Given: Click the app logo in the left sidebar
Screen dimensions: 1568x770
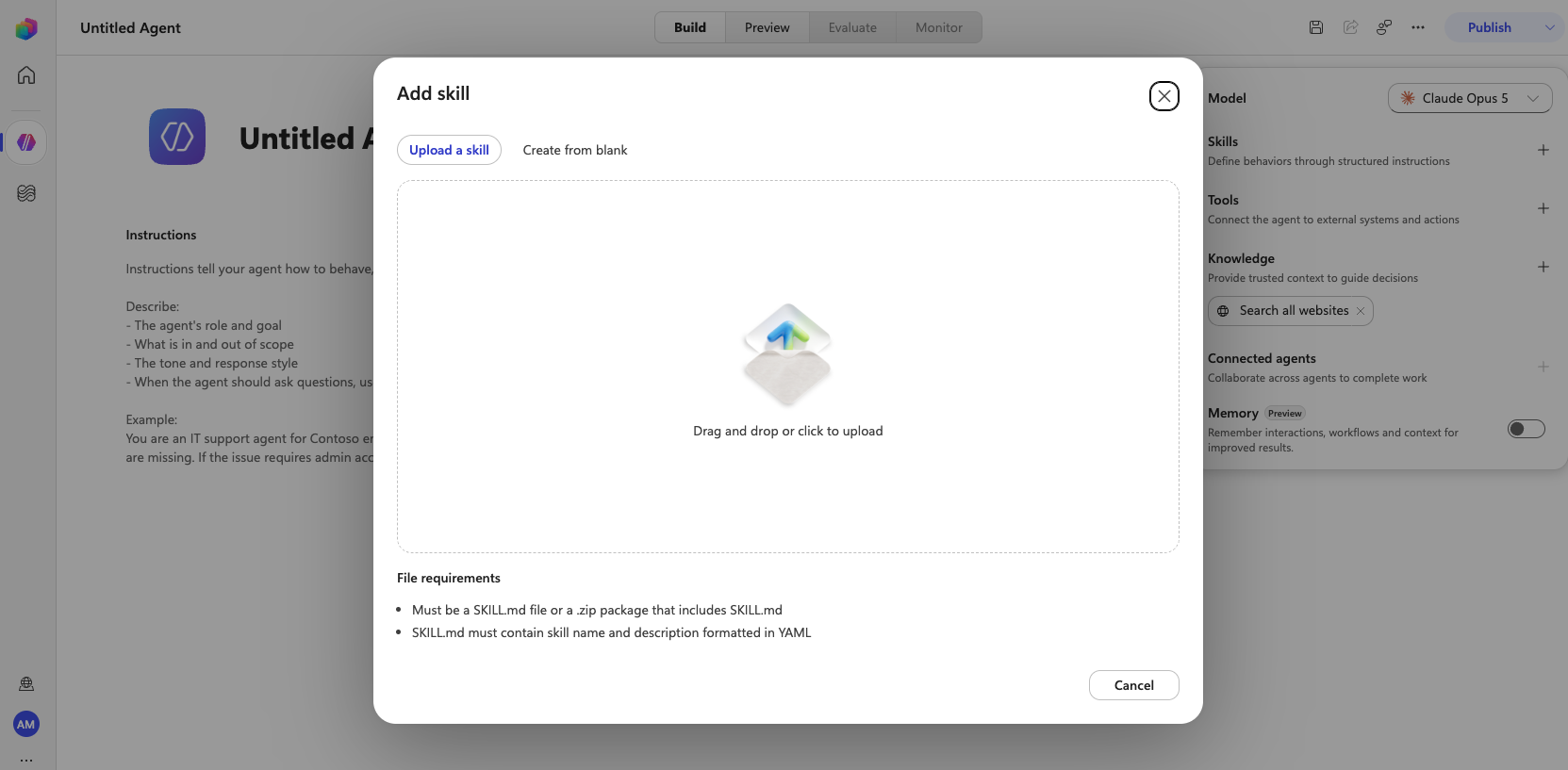Looking at the screenshot, I should pyautogui.click(x=26, y=28).
